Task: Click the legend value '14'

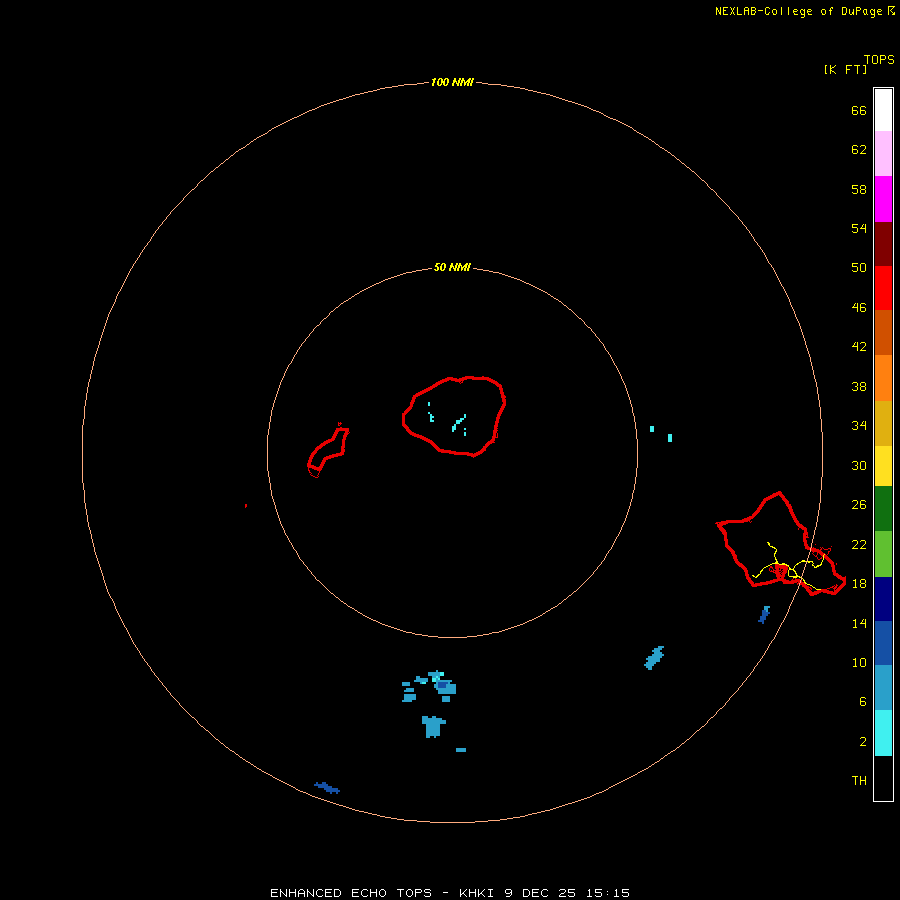Action: [x=859, y=623]
